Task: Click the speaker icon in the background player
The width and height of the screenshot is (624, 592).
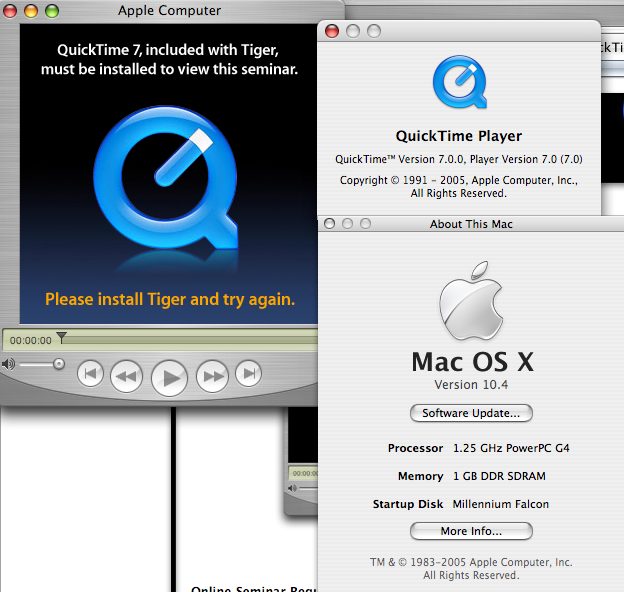Action: click(292, 488)
